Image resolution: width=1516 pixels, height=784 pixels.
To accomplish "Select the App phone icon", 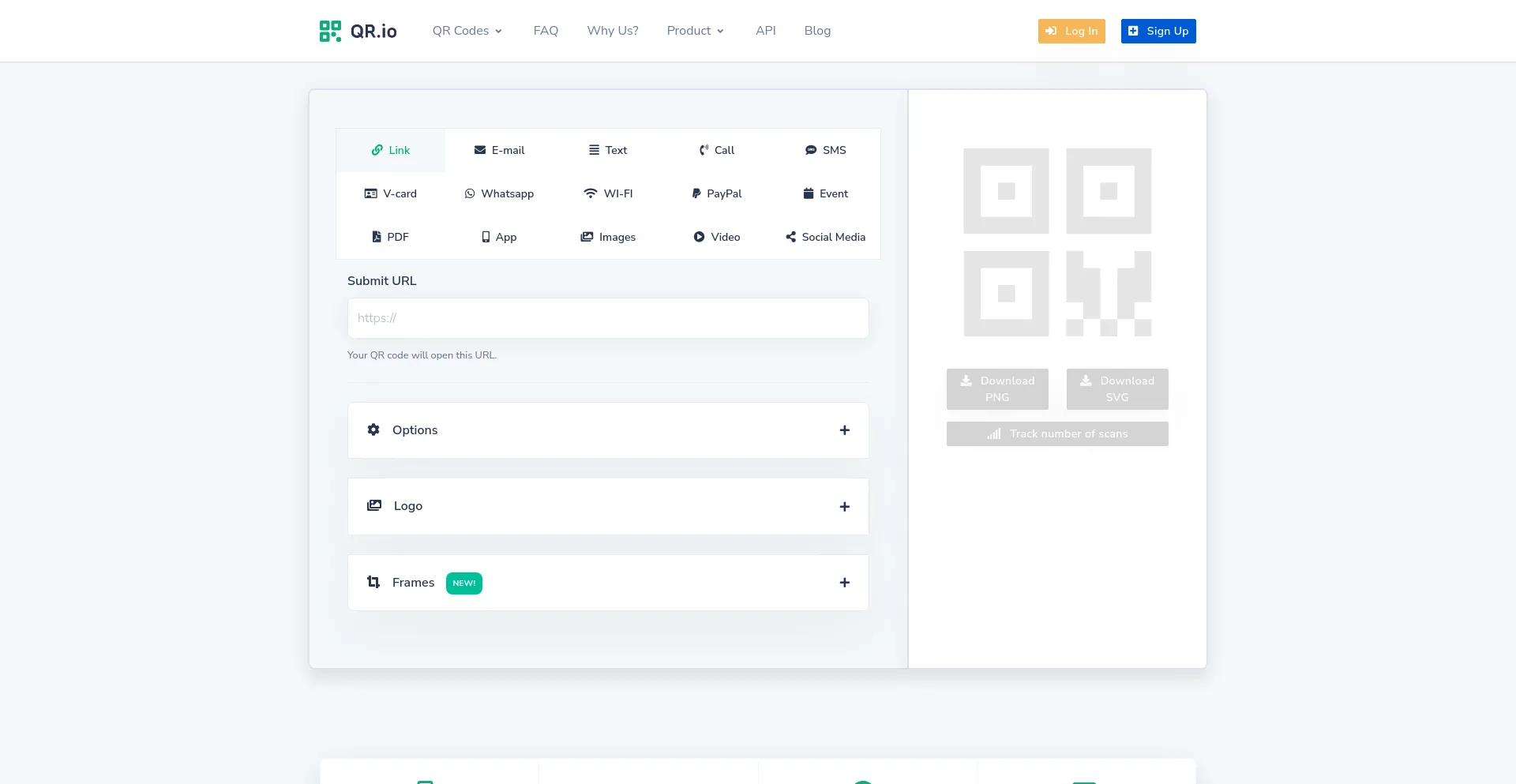I will pos(486,237).
